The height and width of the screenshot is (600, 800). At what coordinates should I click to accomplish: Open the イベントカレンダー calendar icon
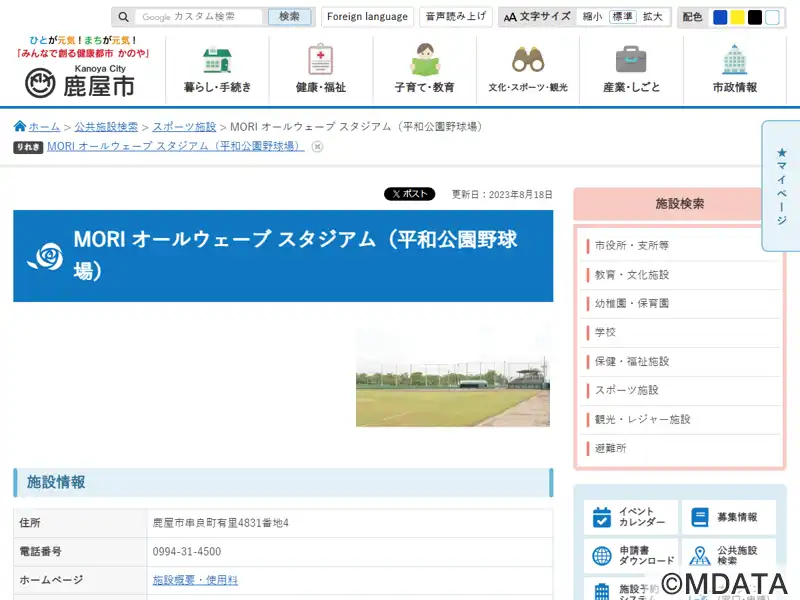click(602, 517)
